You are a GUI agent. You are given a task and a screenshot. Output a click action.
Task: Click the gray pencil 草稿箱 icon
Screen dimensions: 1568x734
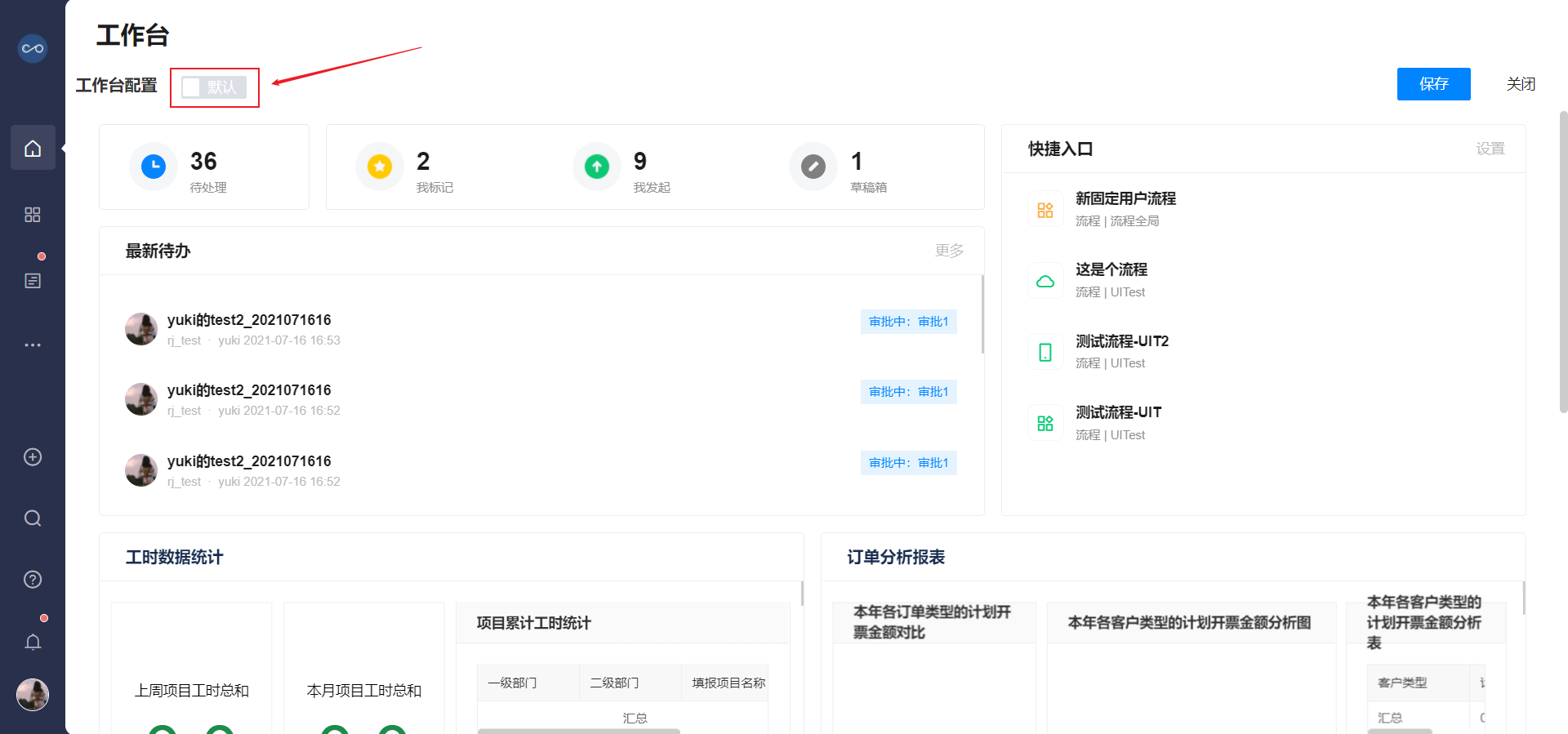[813, 167]
